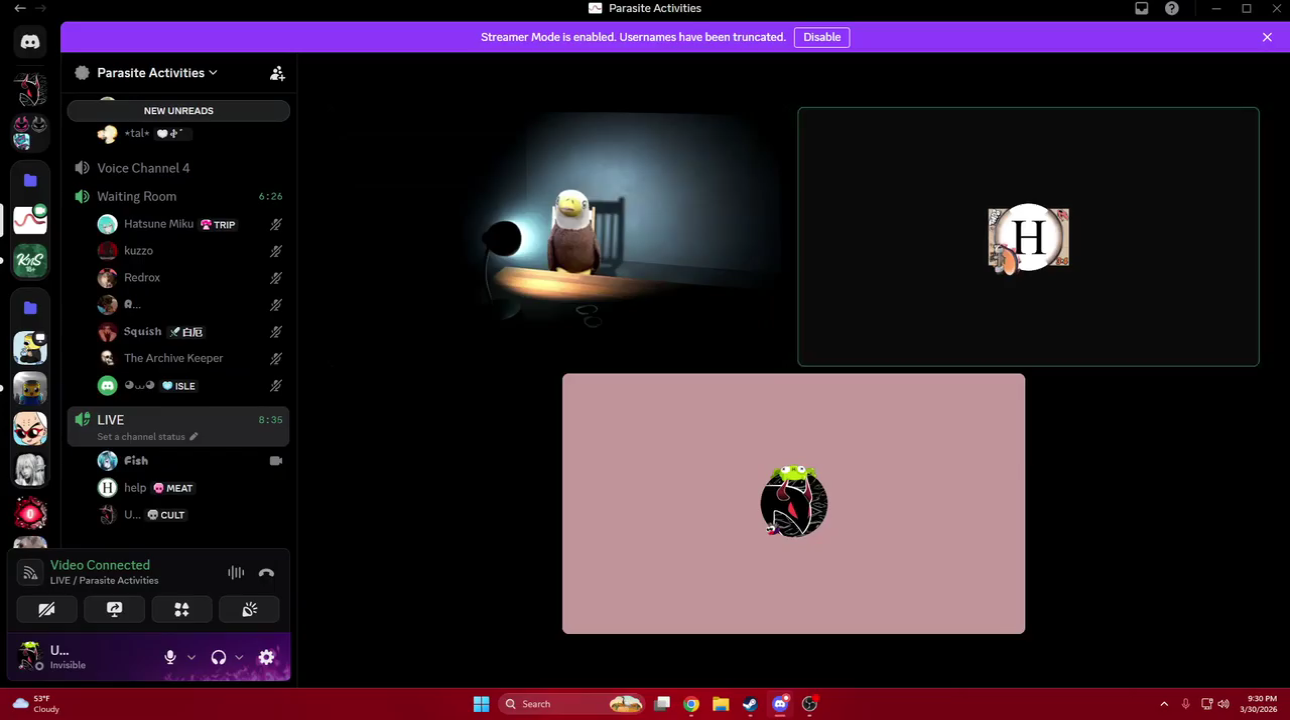1290x720 pixels.
Task: Open Discord direct messages home icon
Action: click(30, 42)
